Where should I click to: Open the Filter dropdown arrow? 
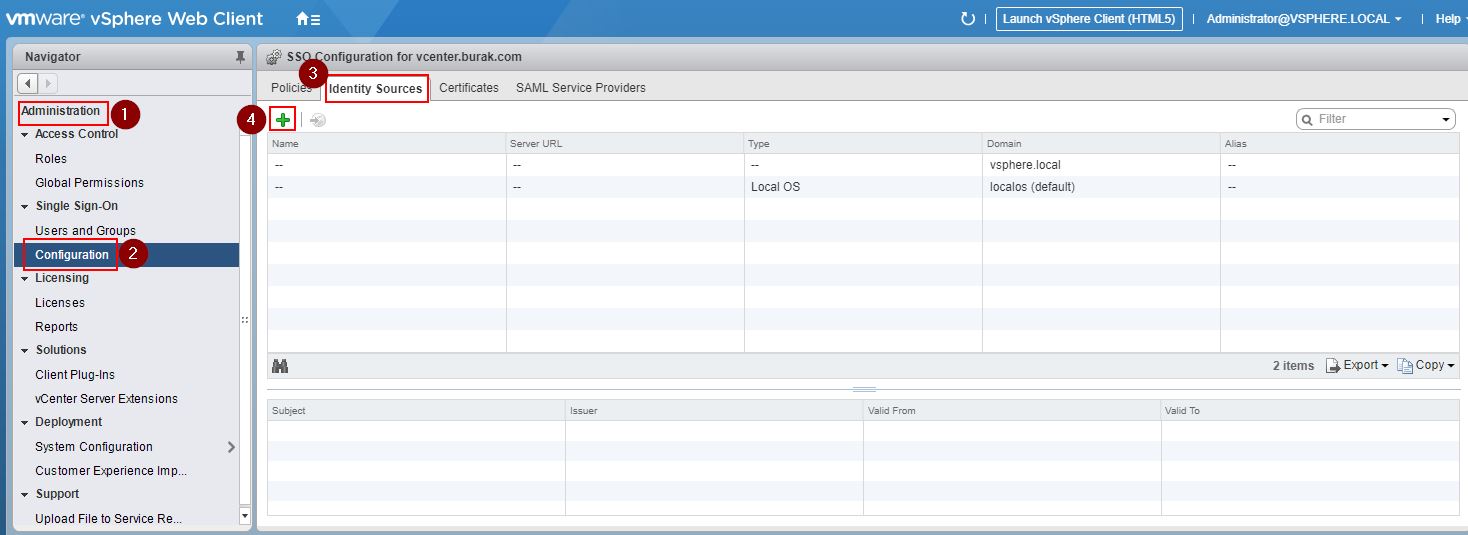(x=1448, y=120)
